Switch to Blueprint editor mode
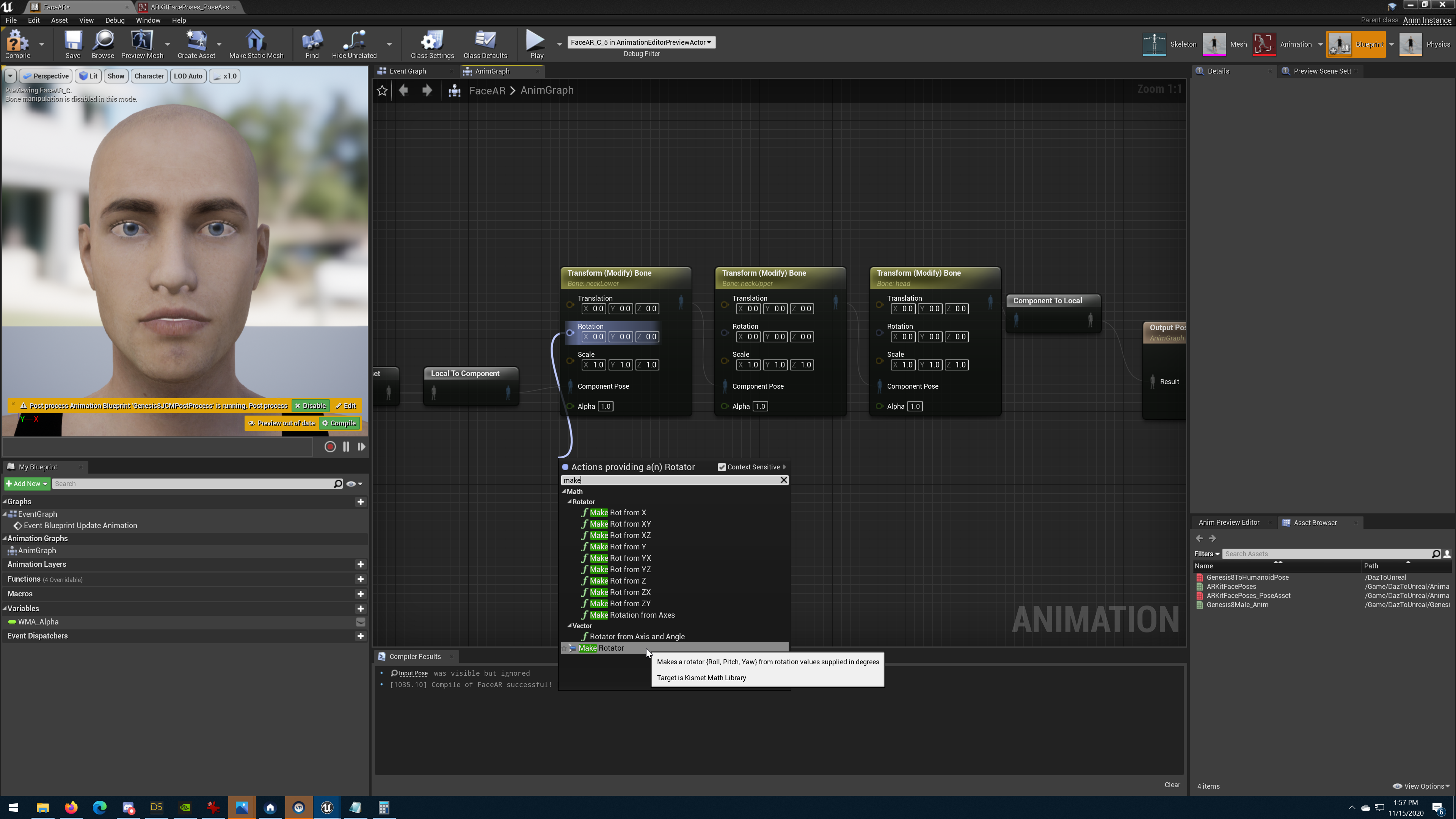 click(x=1356, y=44)
